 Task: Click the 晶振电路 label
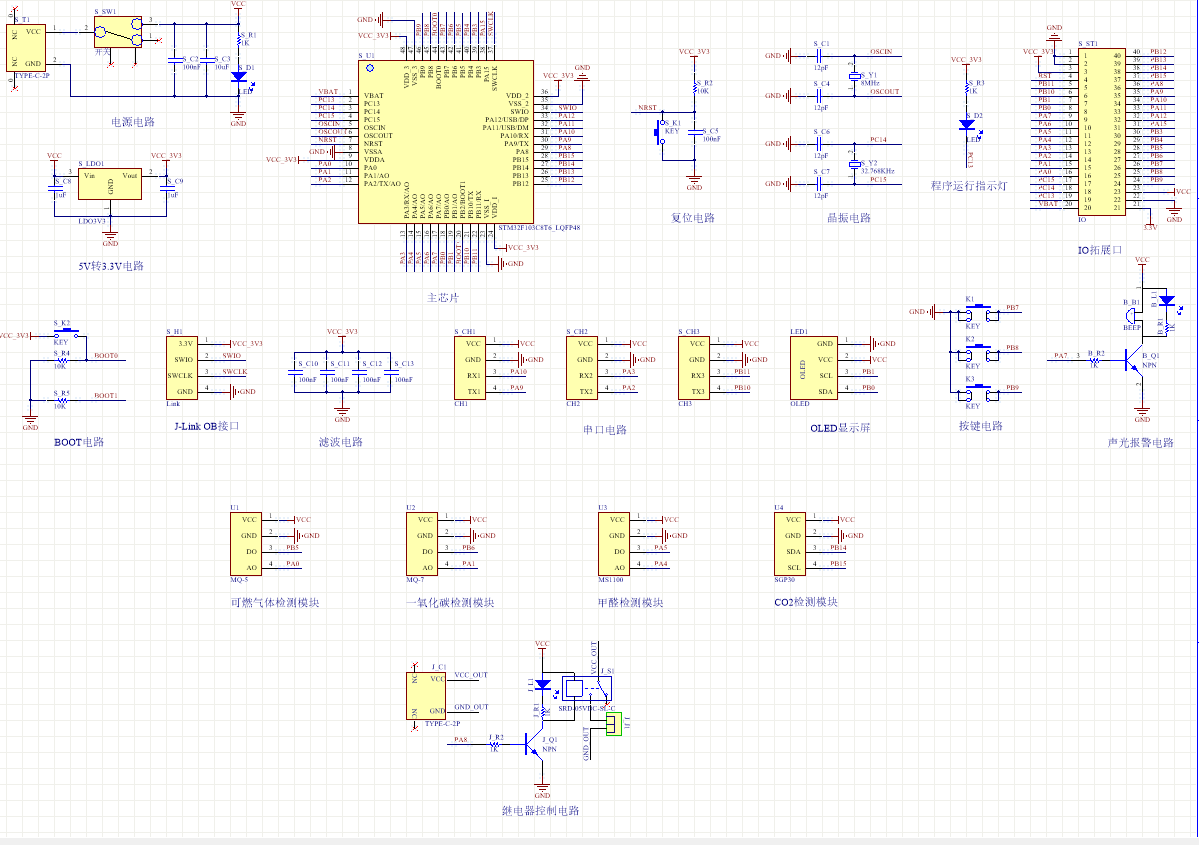[849, 218]
